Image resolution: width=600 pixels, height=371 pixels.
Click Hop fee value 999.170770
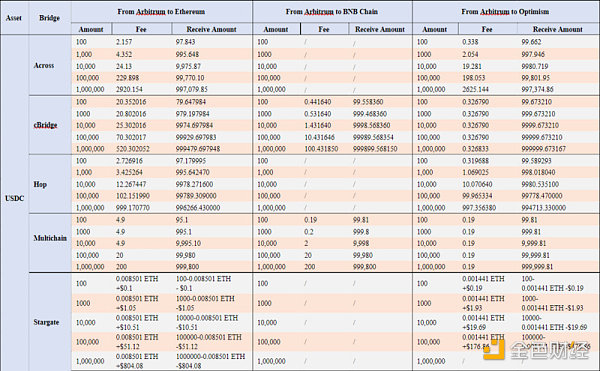[133, 208]
